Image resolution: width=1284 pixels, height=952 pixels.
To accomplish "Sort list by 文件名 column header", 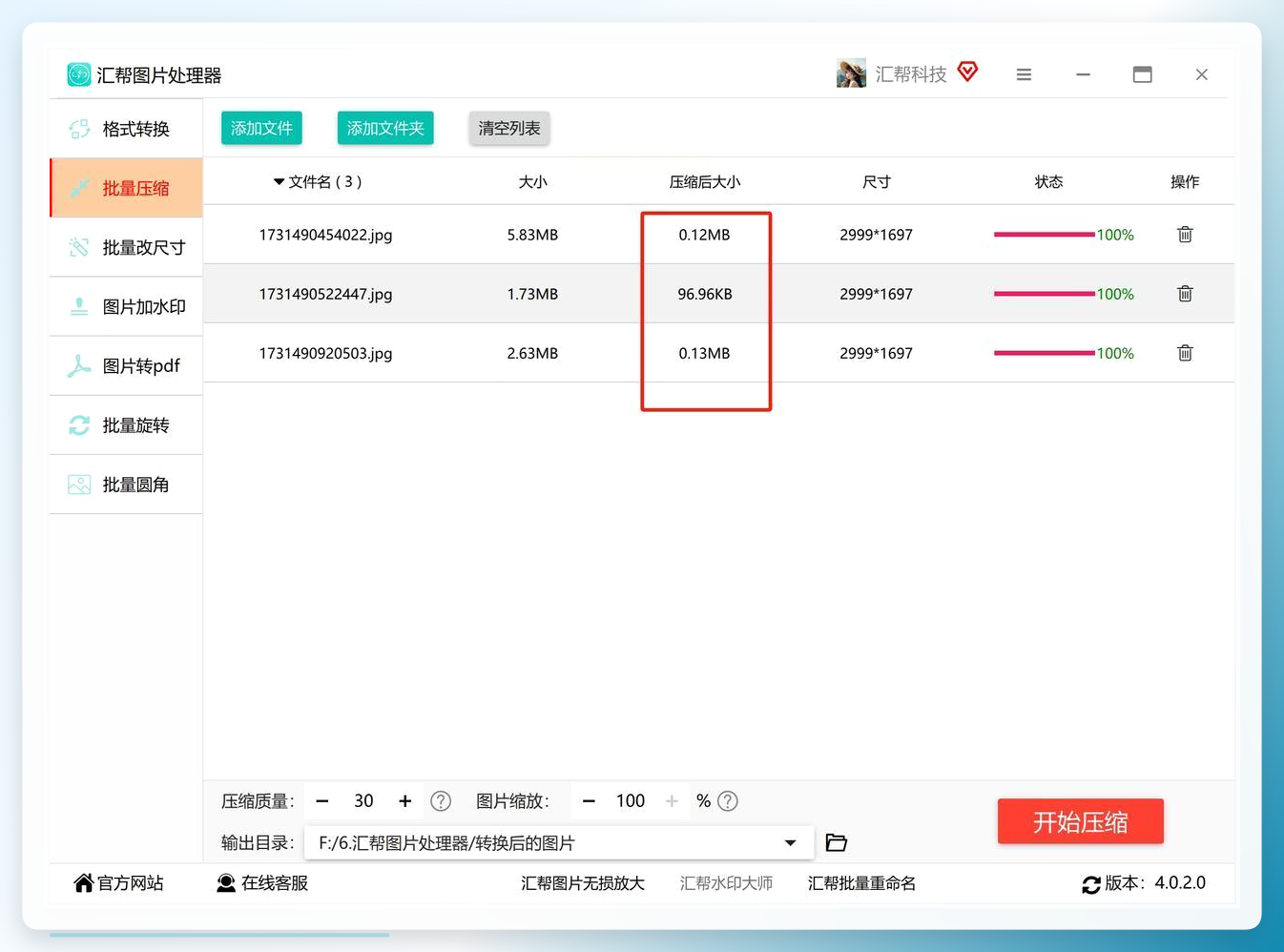I will pyautogui.click(x=318, y=181).
